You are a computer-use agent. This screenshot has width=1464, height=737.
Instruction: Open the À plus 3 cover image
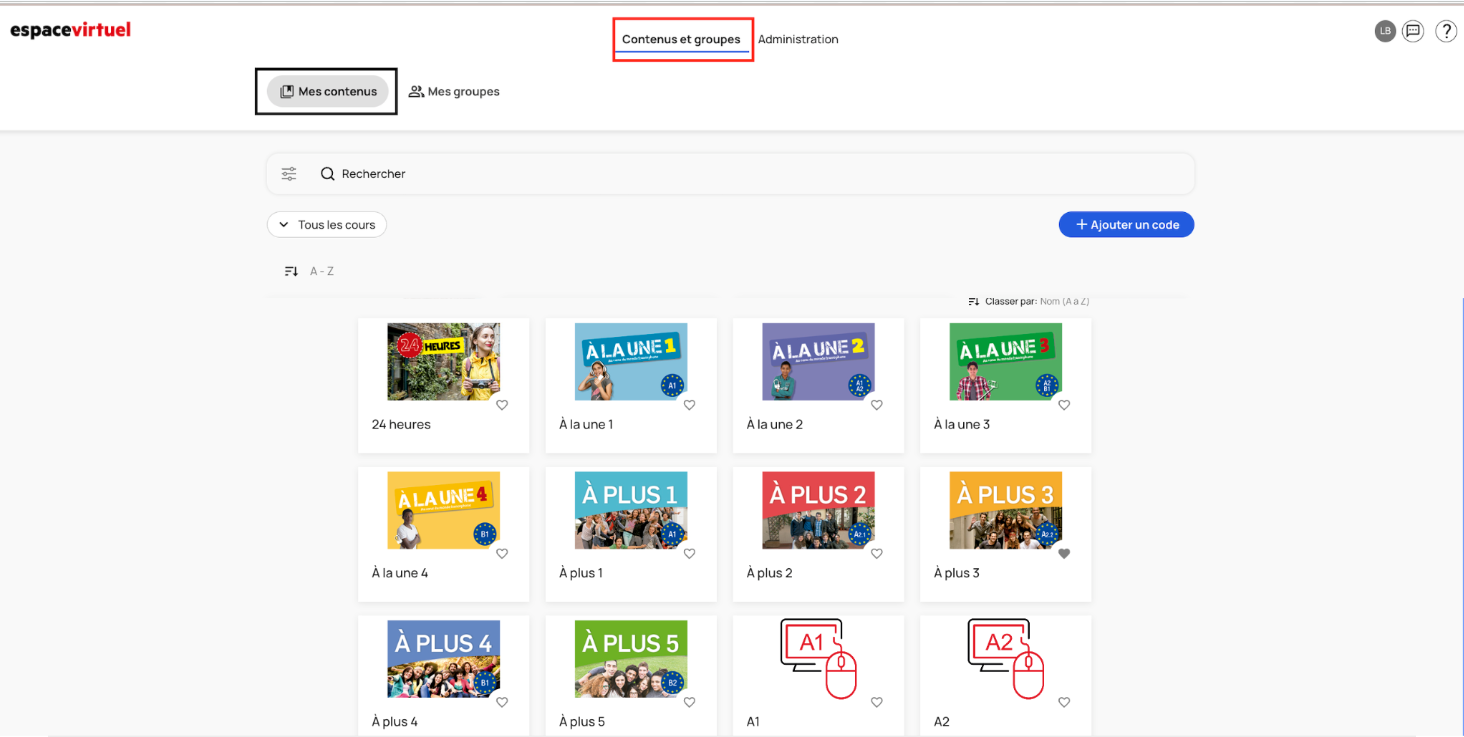[x=1006, y=510]
